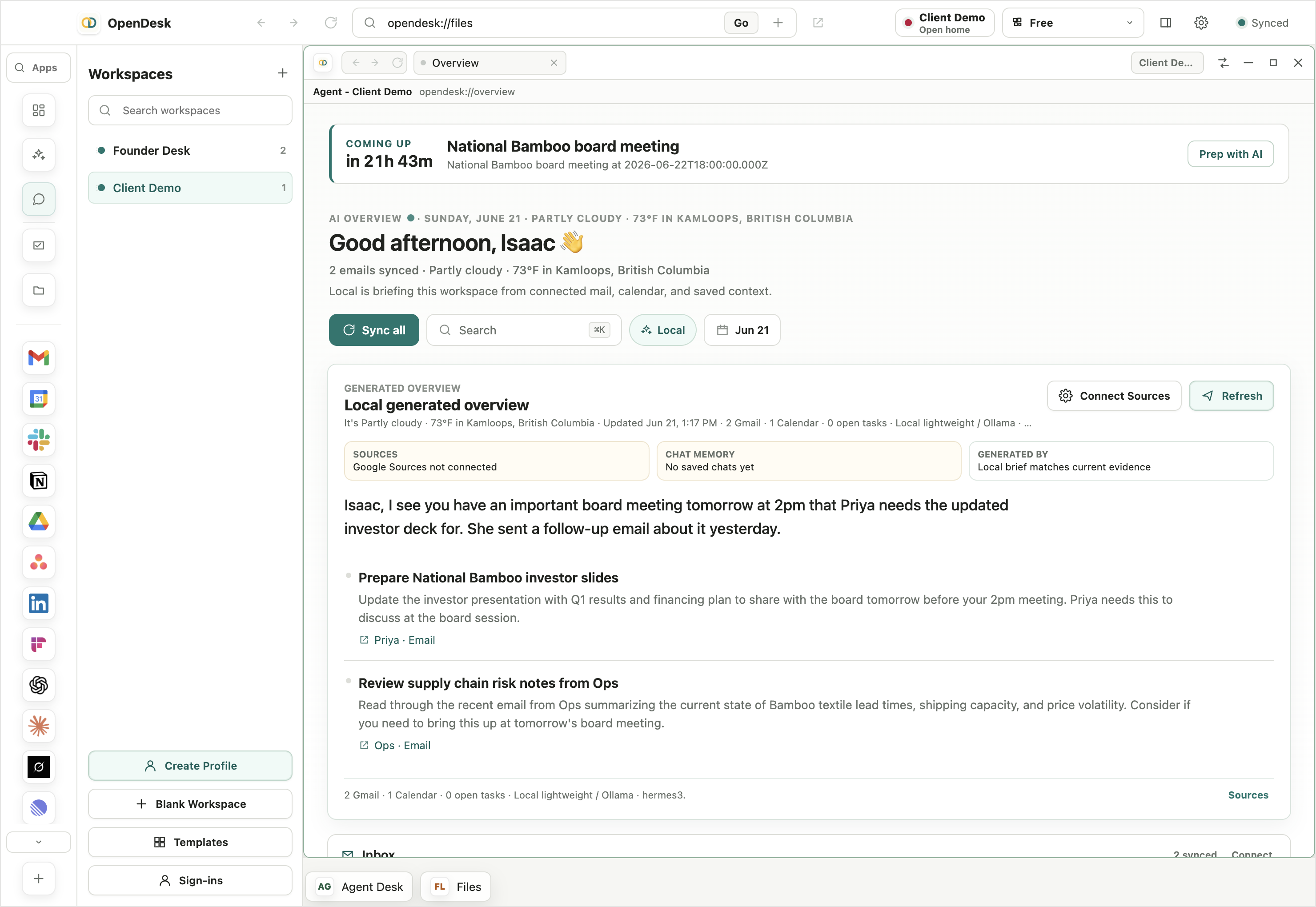
Task: Open the Sources link in overview footer
Action: (1248, 795)
